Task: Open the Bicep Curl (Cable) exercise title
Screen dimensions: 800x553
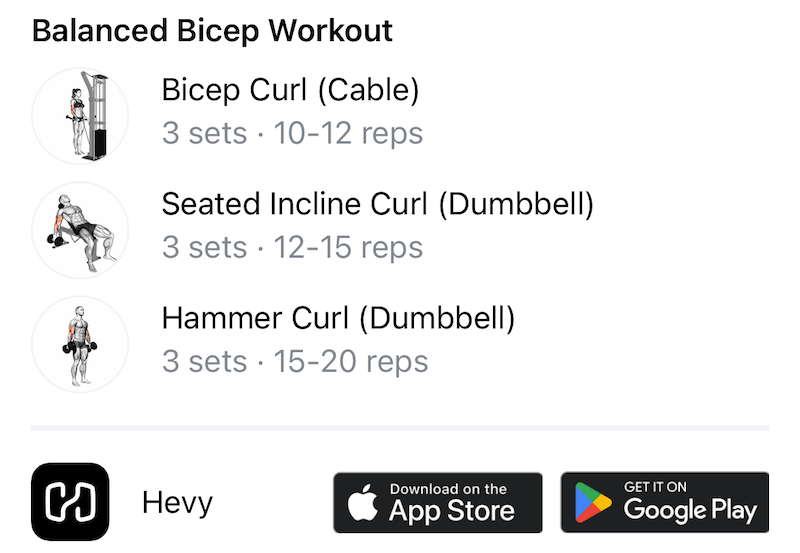Action: click(290, 91)
